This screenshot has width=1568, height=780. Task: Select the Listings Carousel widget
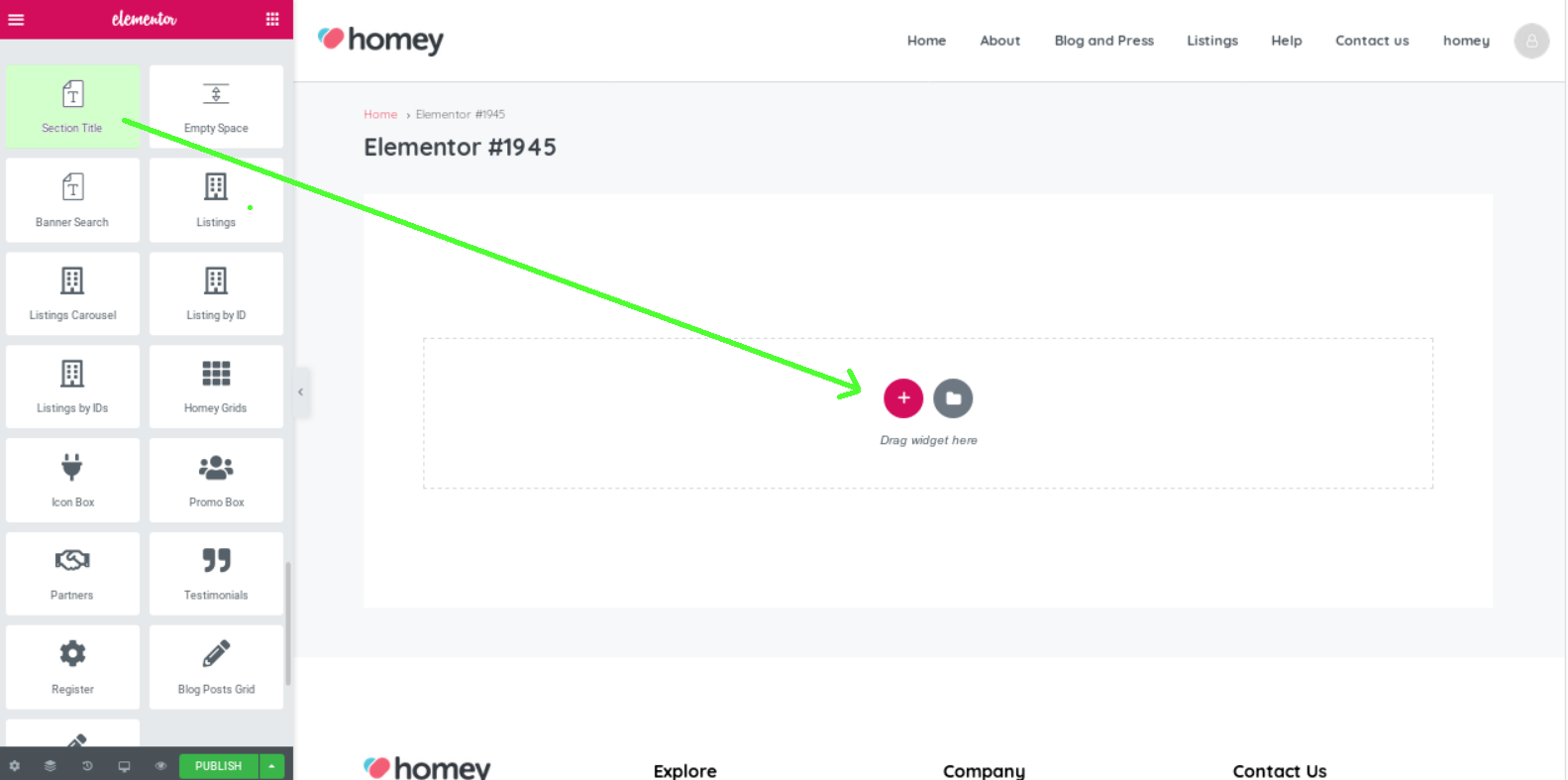(72, 293)
